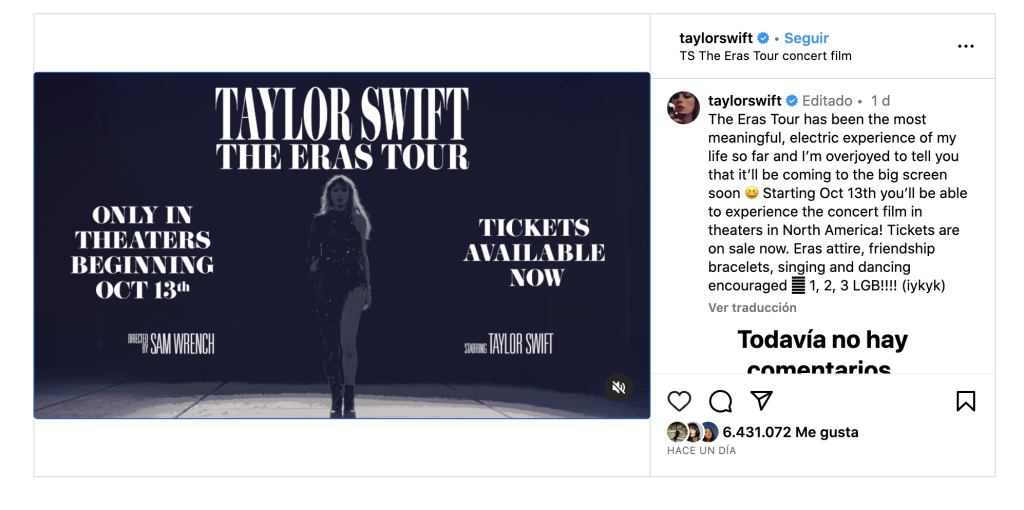Open comments with the speech bubble icon

(x=720, y=401)
